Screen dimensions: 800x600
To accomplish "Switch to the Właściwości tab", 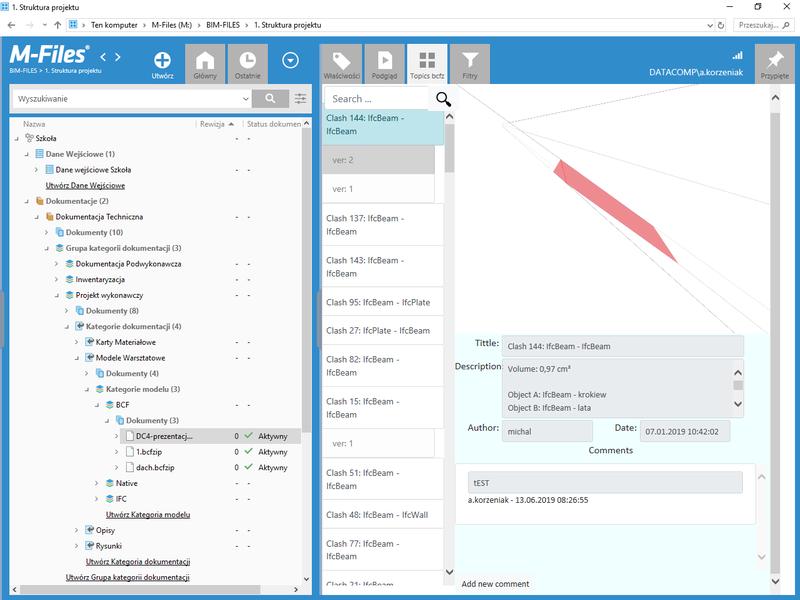I will 341,62.
